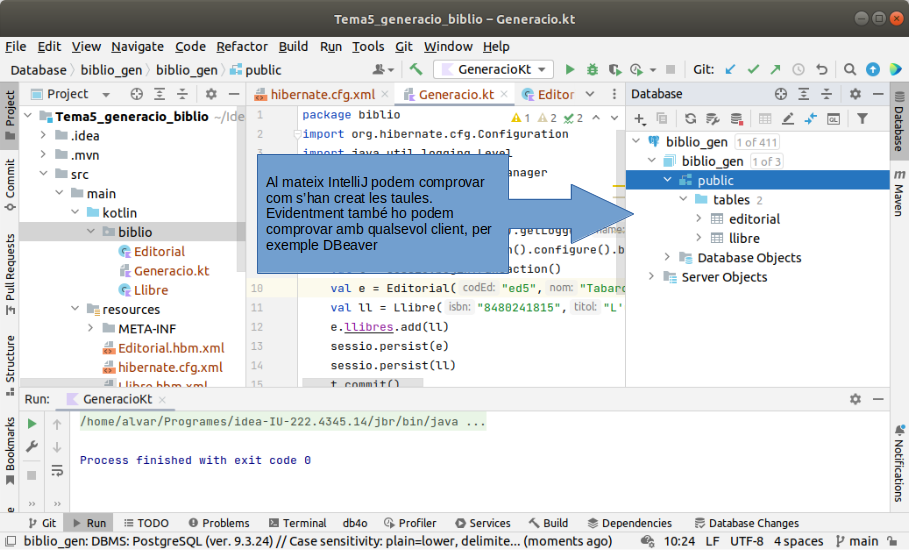This screenshot has width=909, height=550.
Task: Switch to hibernate.cfg.xml editor tab
Action: click(322, 94)
